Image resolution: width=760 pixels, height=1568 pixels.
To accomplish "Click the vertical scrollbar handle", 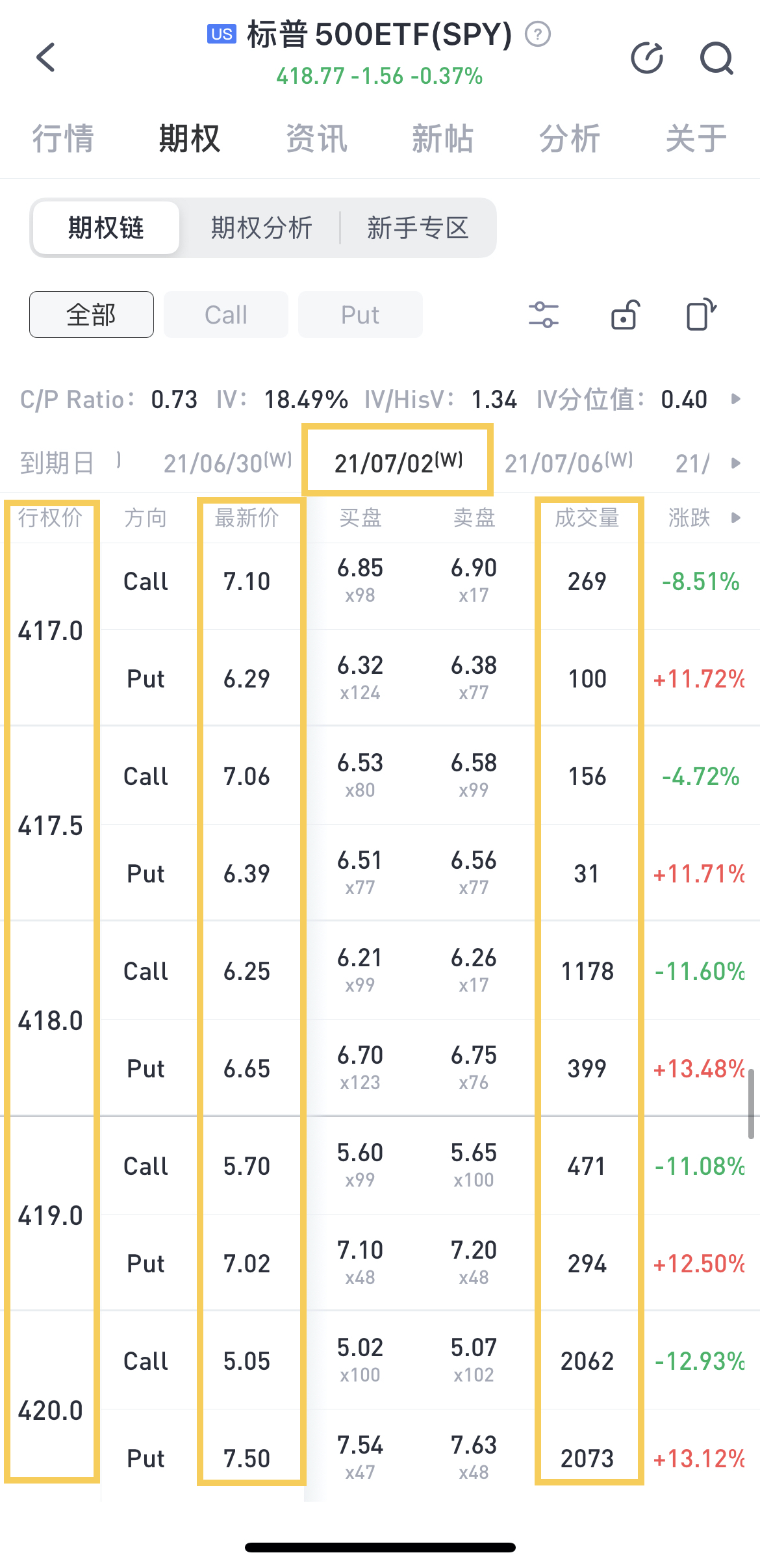I will (750, 1105).
